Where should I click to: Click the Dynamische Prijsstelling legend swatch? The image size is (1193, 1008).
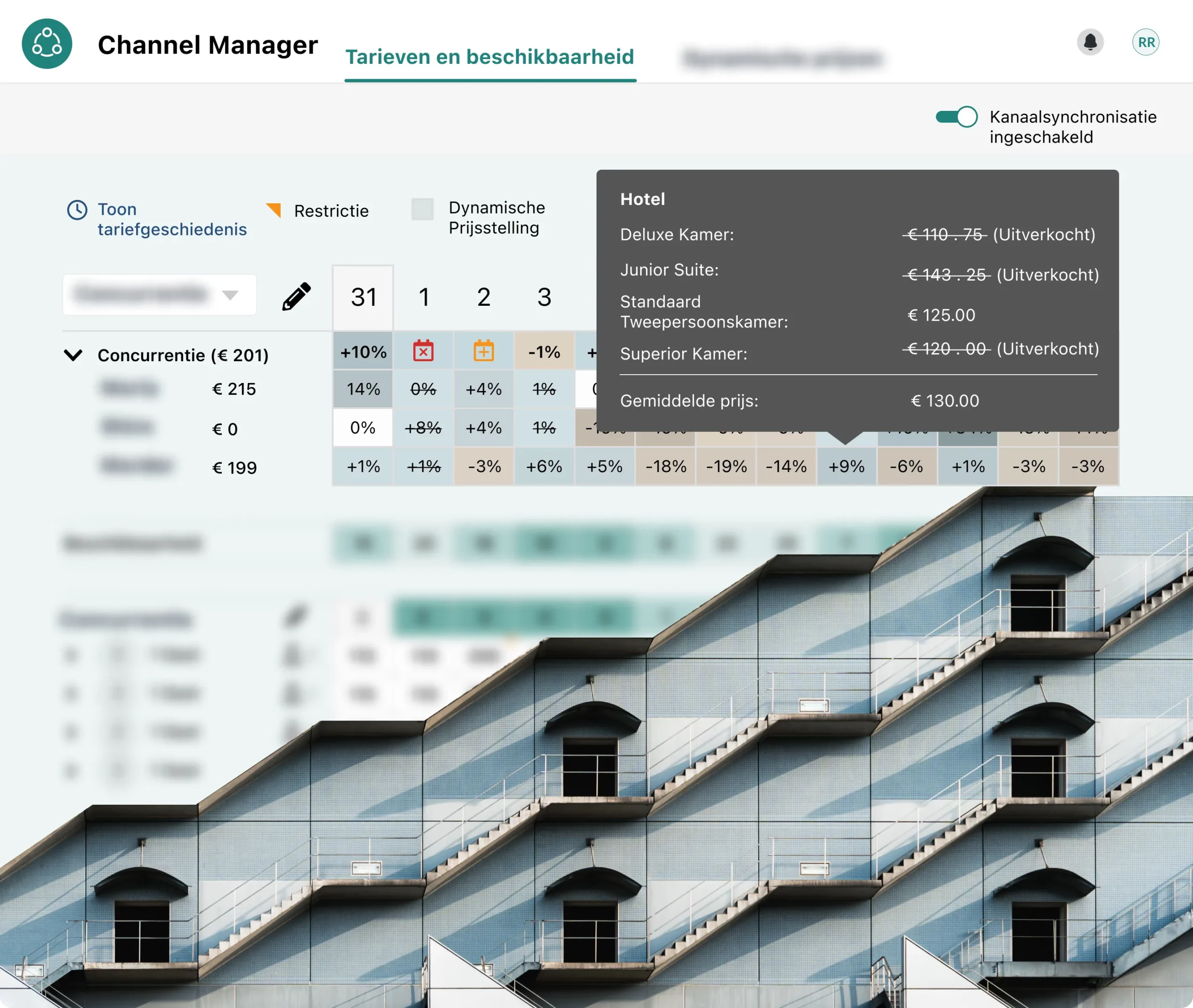pyautogui.click(x=422, y=209)
